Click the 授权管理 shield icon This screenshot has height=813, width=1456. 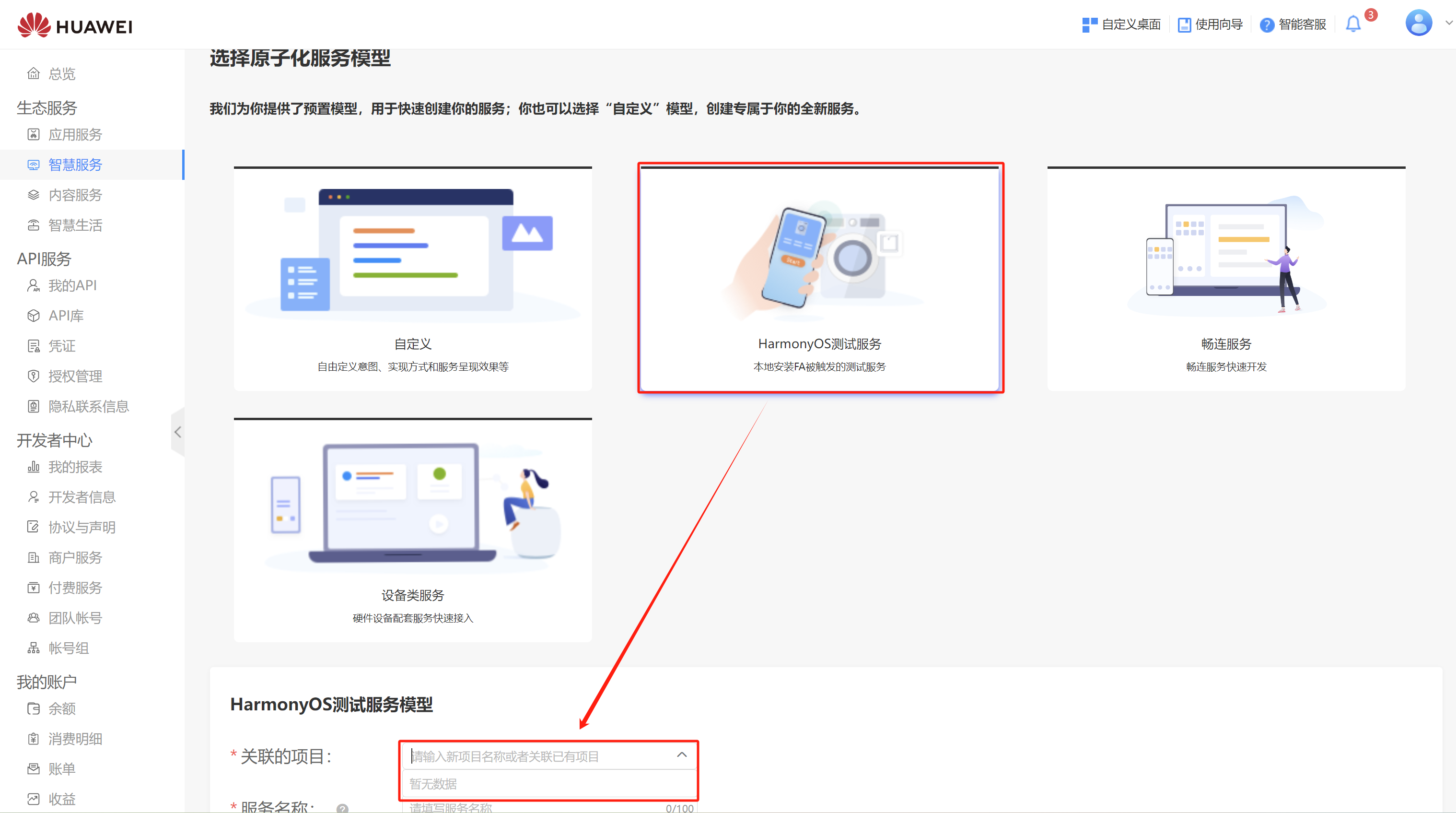point(34,376)
